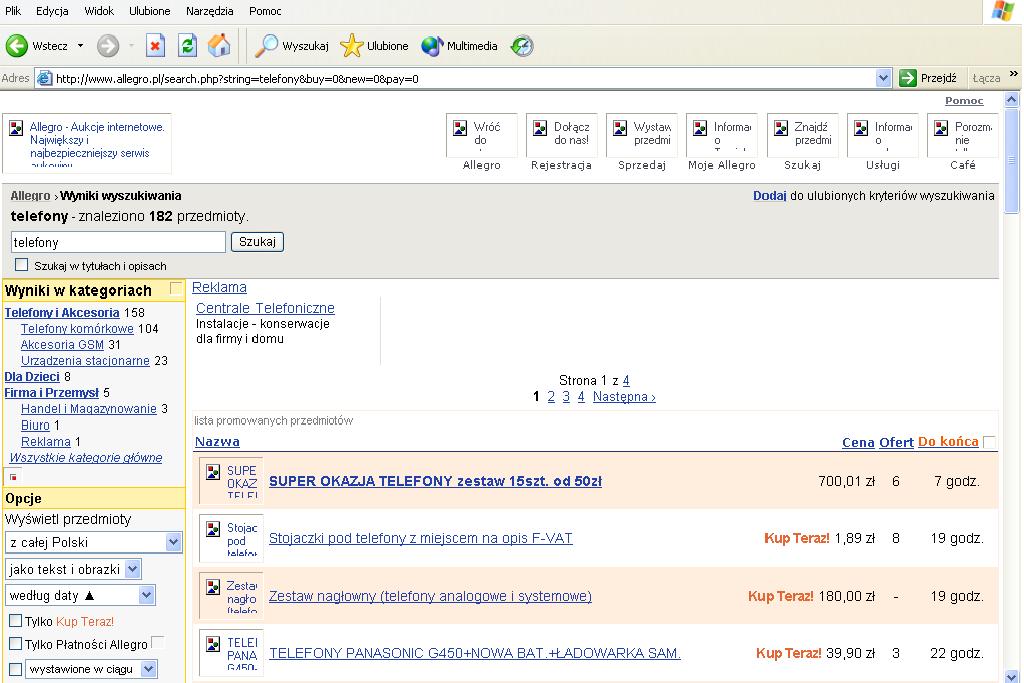Image resolution: width=1024 pixels, height=683 pixels.
Task: Open the Widok menu
Action: [99, 11]
